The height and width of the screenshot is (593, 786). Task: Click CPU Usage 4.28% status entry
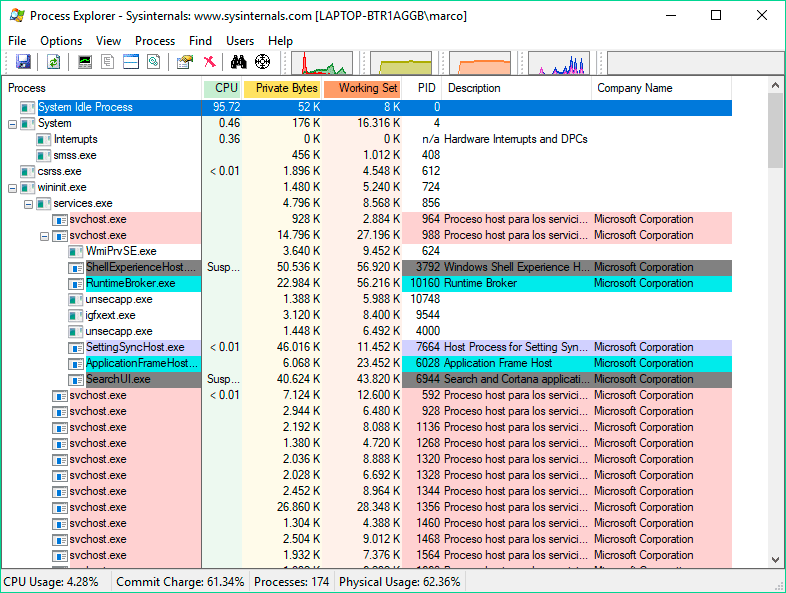51,582
